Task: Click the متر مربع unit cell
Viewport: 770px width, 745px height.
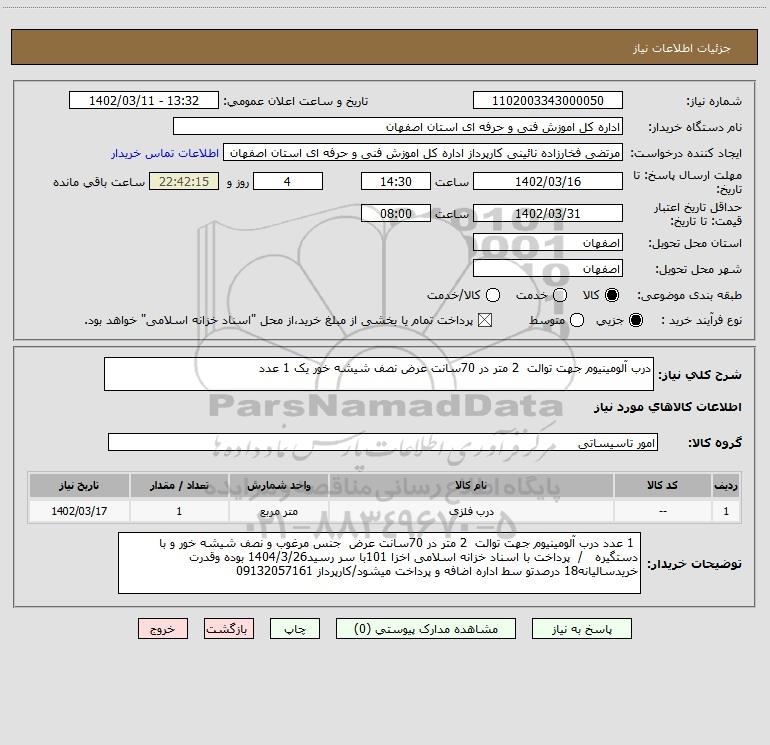Action: click(x=278, y=511)
